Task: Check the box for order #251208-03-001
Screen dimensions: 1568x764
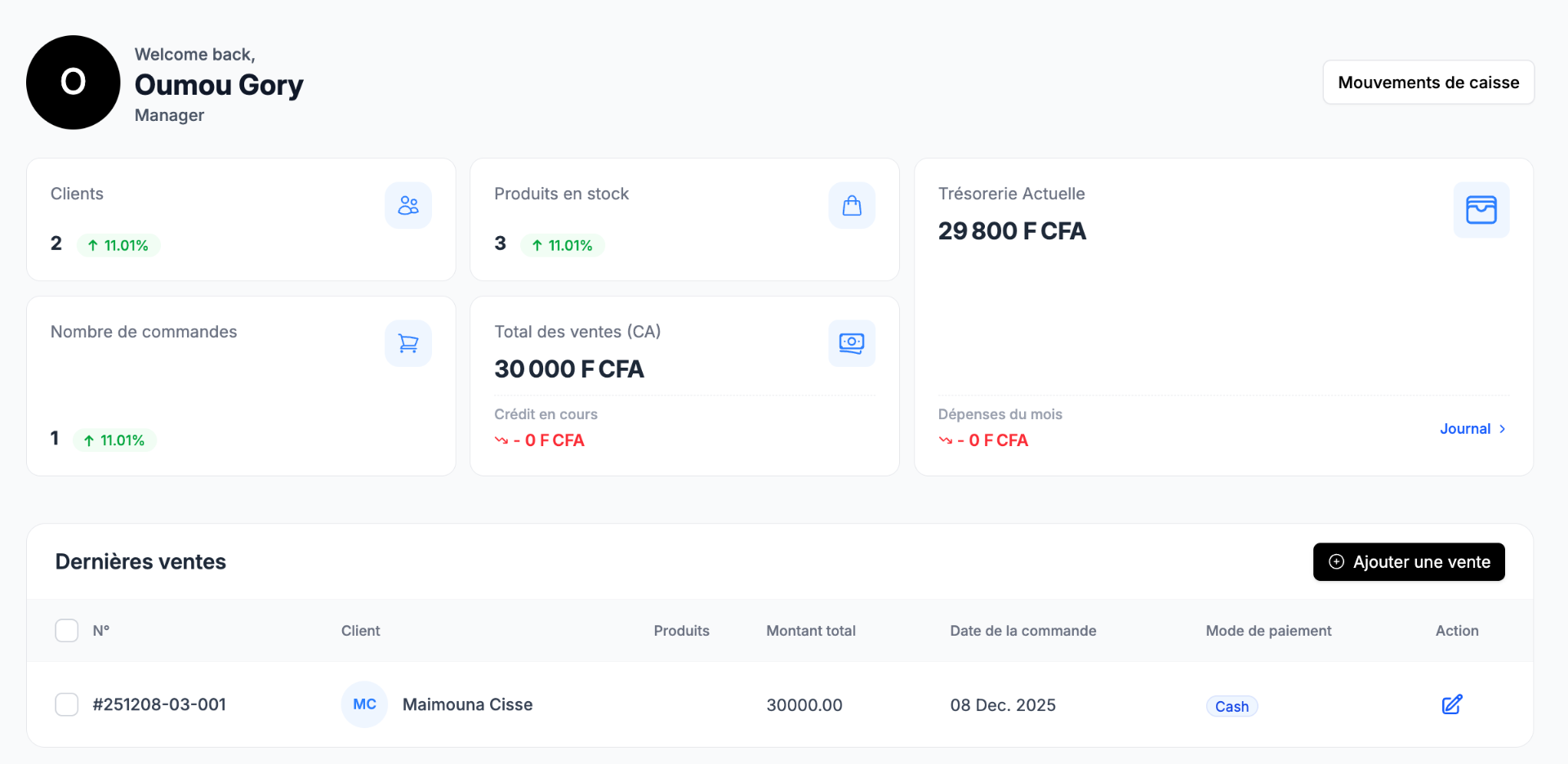Action: pyautogui.click(x=67, y=704)
